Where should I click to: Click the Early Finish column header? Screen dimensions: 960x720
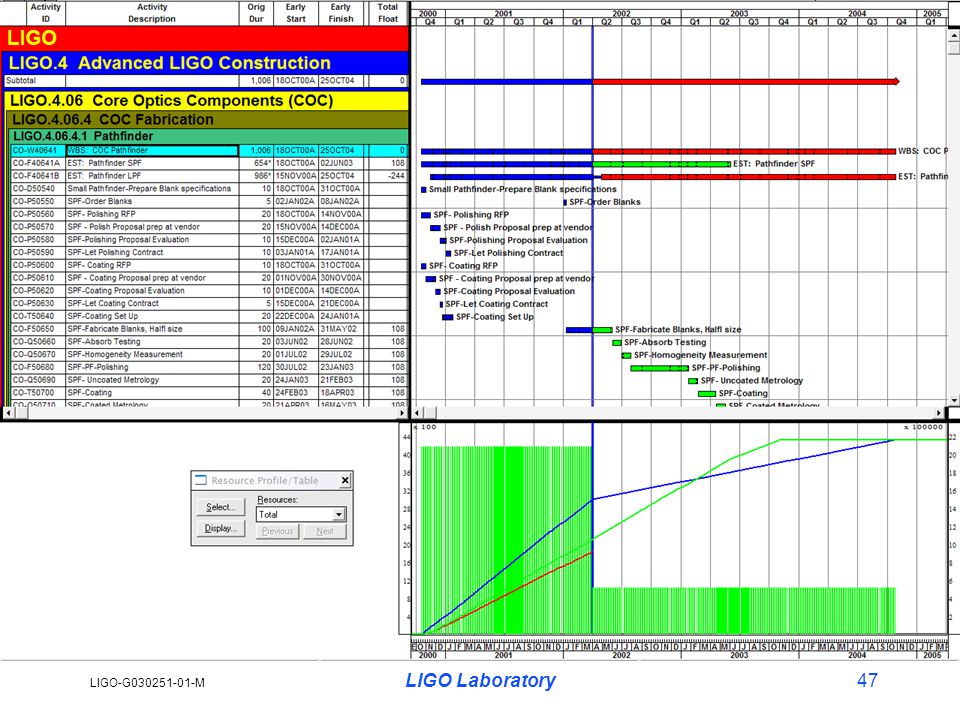[340, 13]
